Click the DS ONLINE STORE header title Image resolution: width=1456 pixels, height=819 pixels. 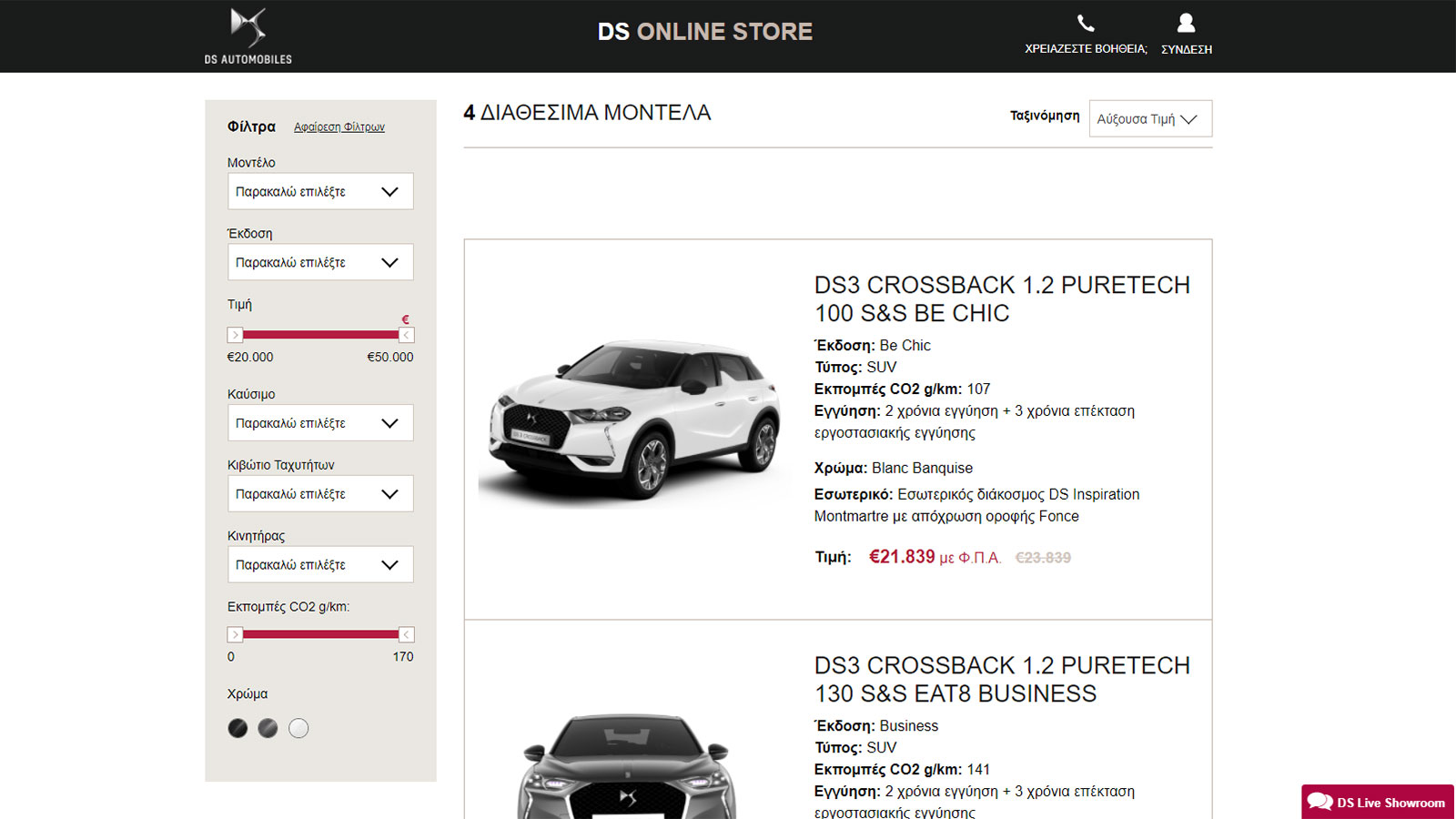coord(705,32)
